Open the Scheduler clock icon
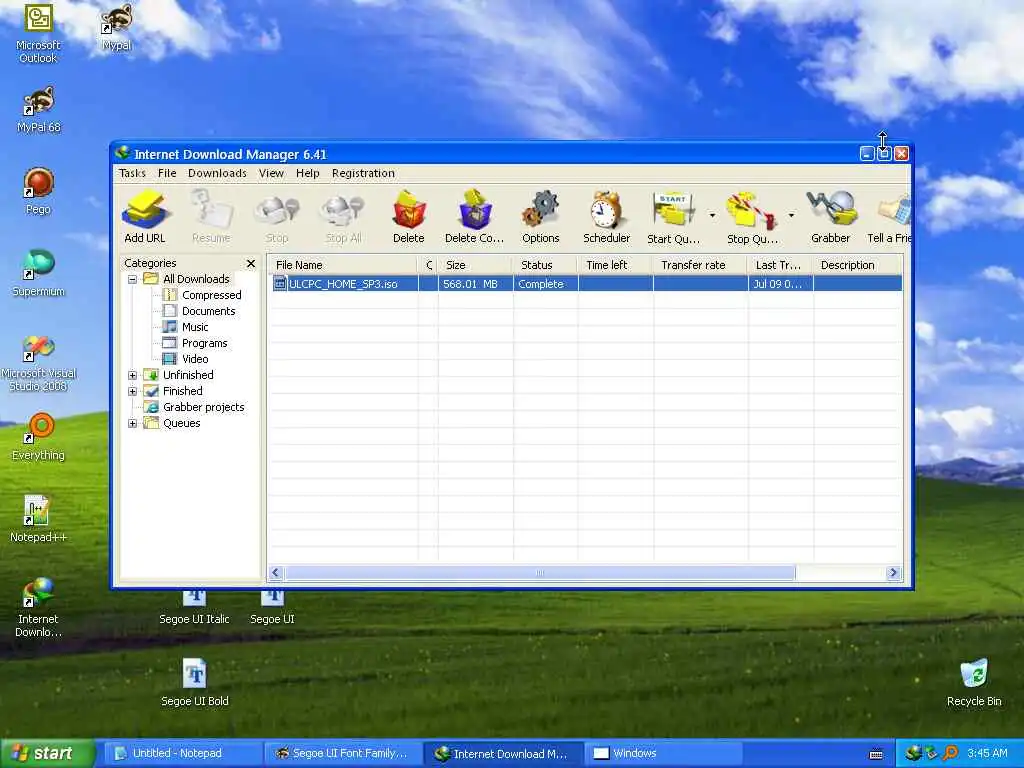 pos(607,217)
